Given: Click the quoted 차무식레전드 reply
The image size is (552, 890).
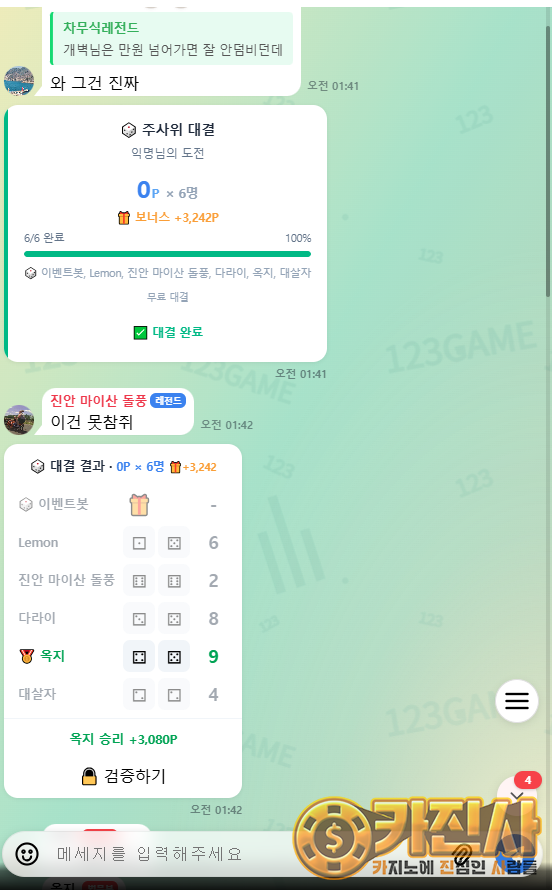Looking at the screenshot, I should 172,39.
